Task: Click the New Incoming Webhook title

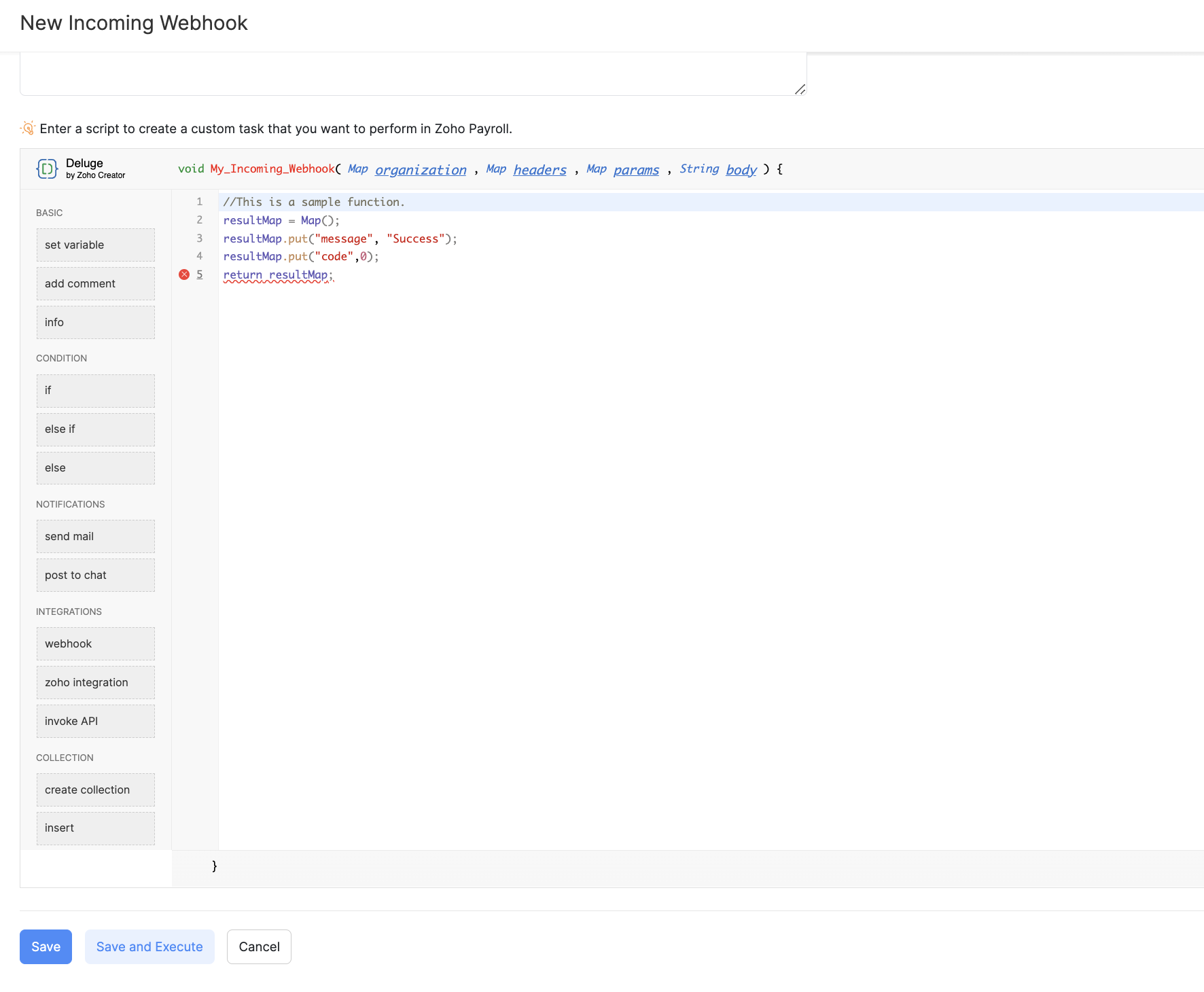Action: pyautogui.click(x=134, y=23)
